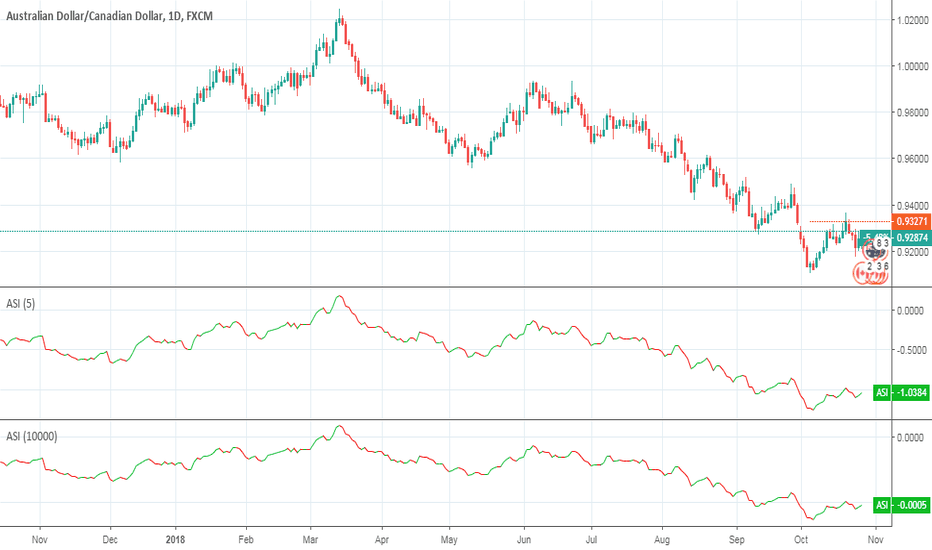Click the teal 0.92874 current price label
Screen dimensions: 932x550
(911, 238)
